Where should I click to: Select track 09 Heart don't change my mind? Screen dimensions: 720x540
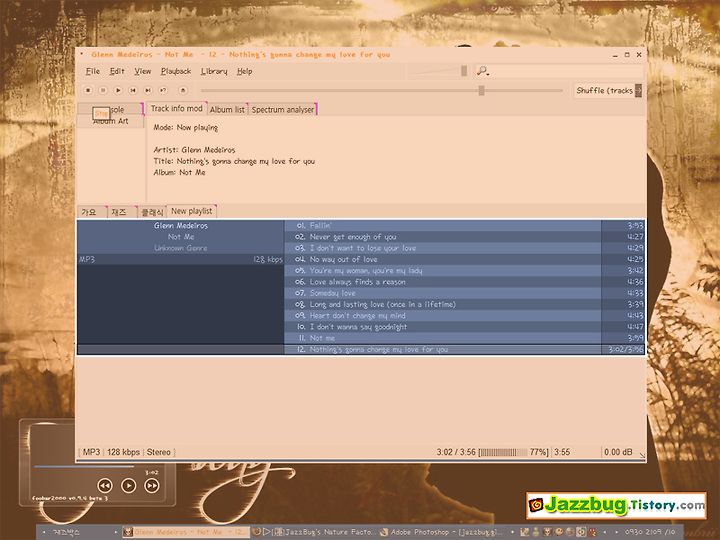coord(464,315)
